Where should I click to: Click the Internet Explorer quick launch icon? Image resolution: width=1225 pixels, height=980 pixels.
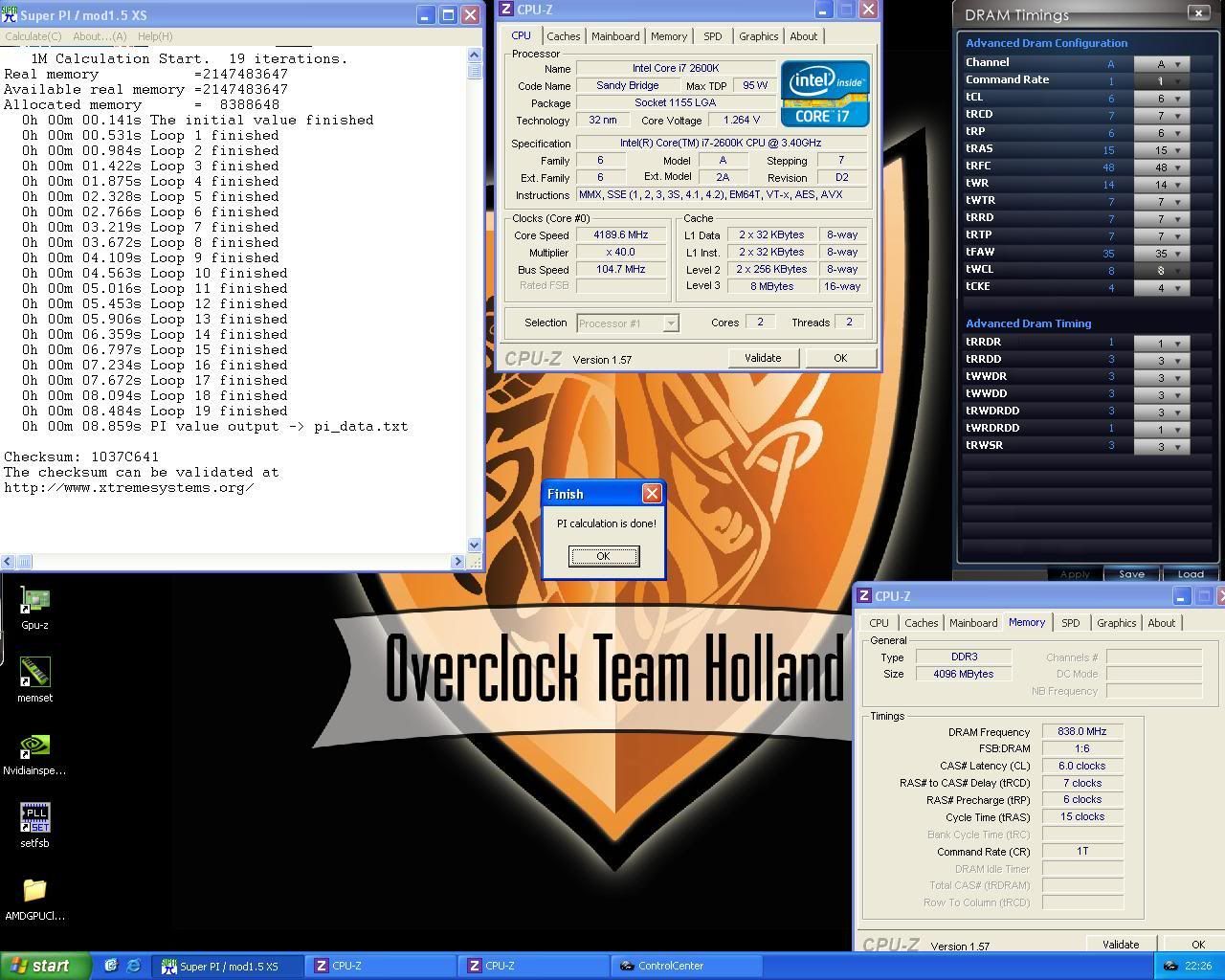tap(133, 966)
